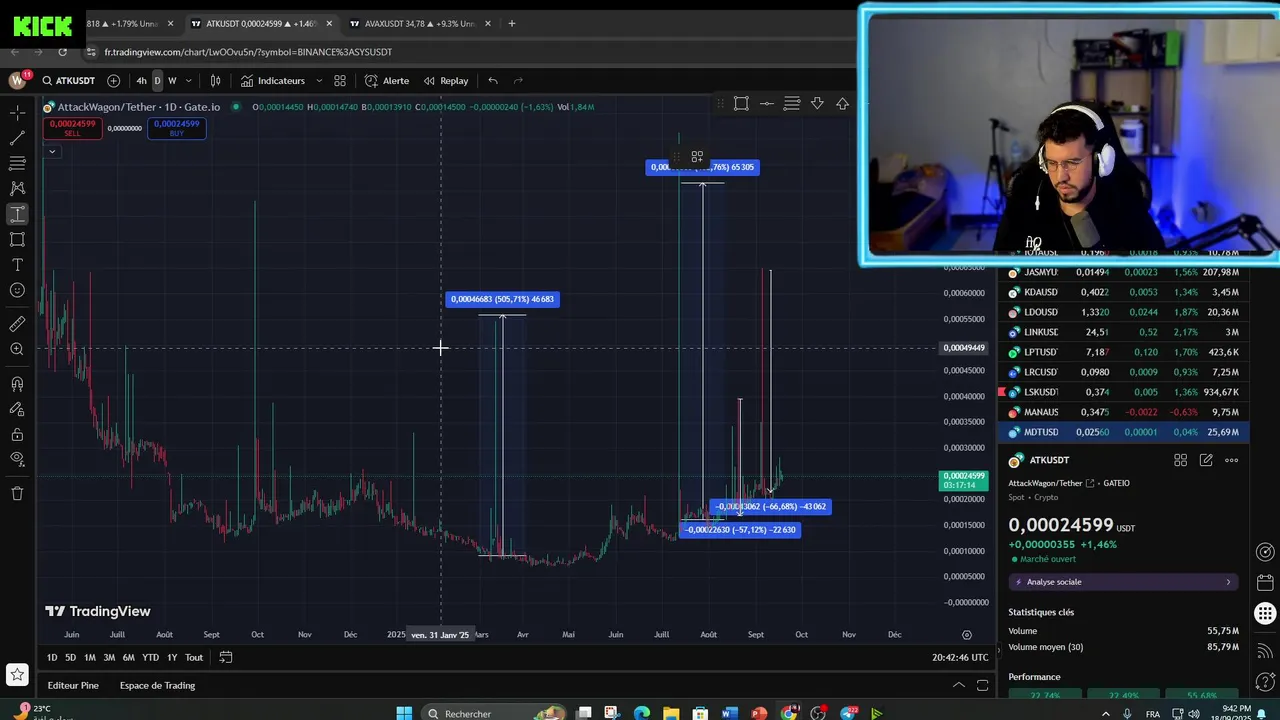The image size is (1280, 720).
Task: Switch to the AVAXUSDT browser tab
Action: click(420, 23)
